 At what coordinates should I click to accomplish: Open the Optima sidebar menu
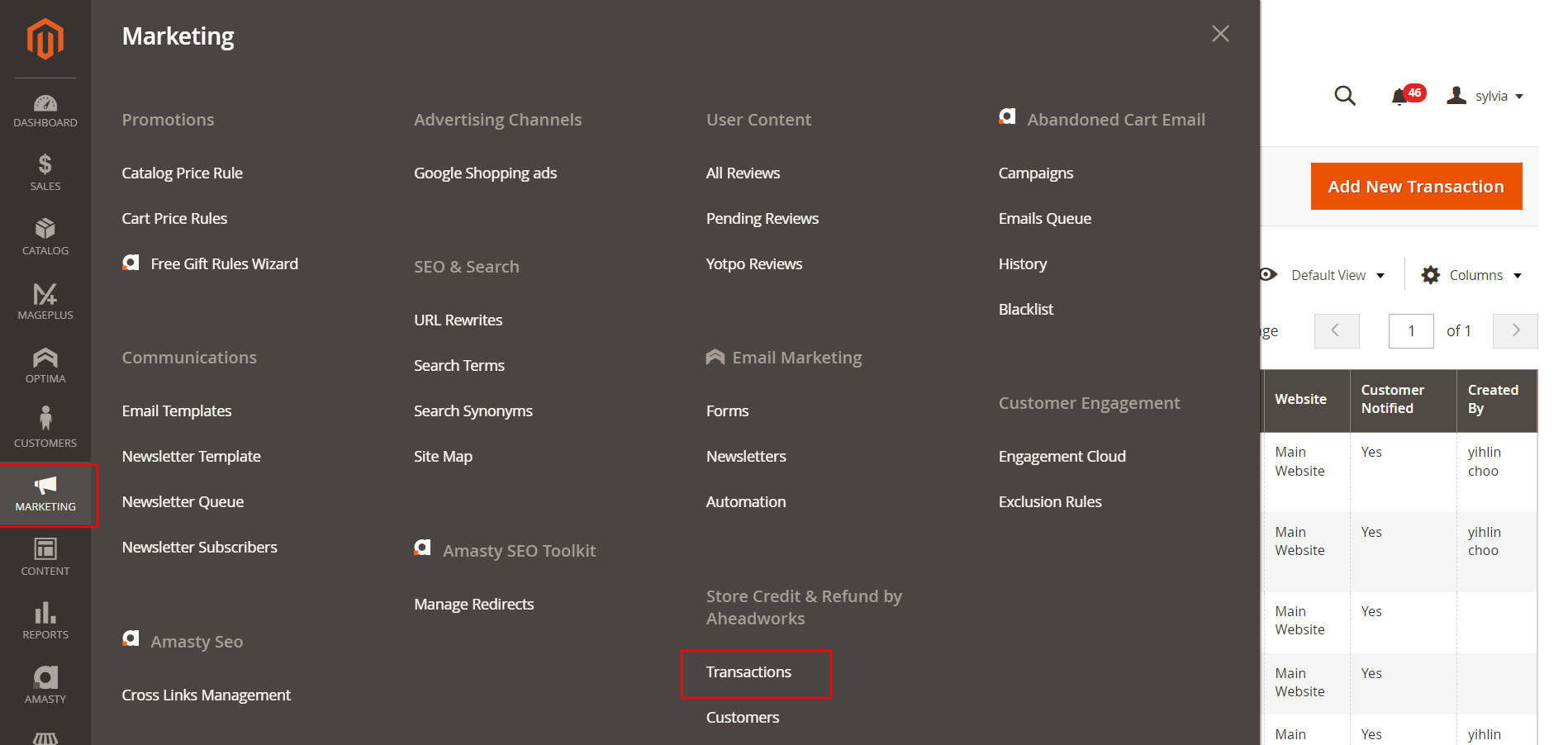(x=45, y=365)
